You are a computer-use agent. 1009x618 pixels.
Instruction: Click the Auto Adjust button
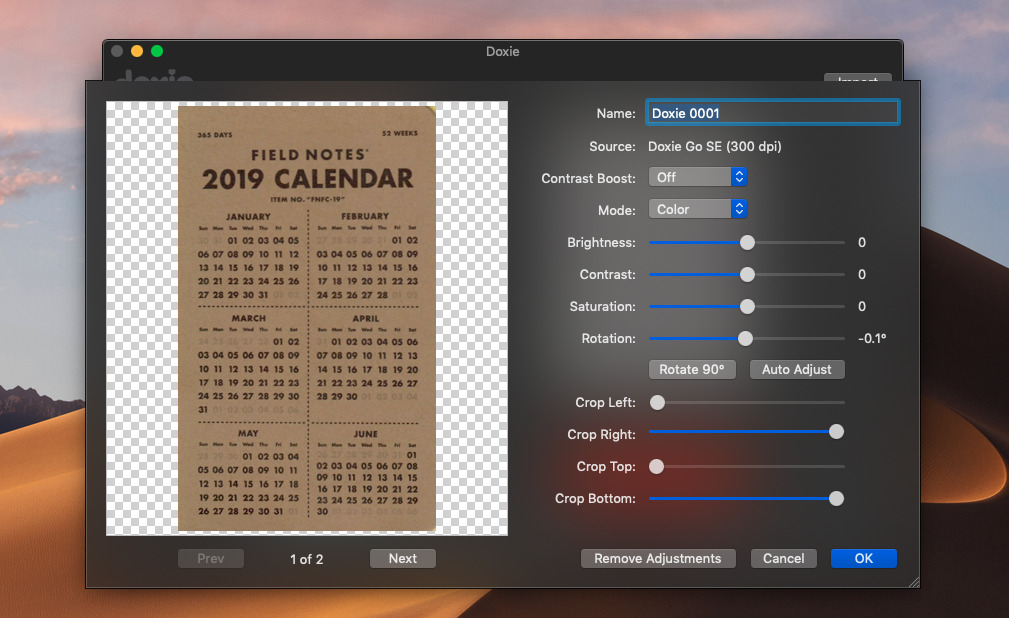(797, 370)
